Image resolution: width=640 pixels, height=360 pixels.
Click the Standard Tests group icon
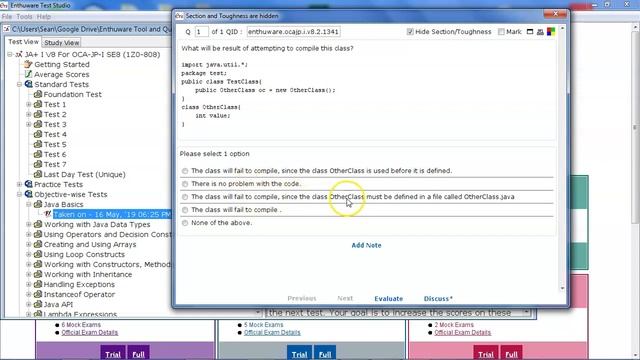[28, 84]
